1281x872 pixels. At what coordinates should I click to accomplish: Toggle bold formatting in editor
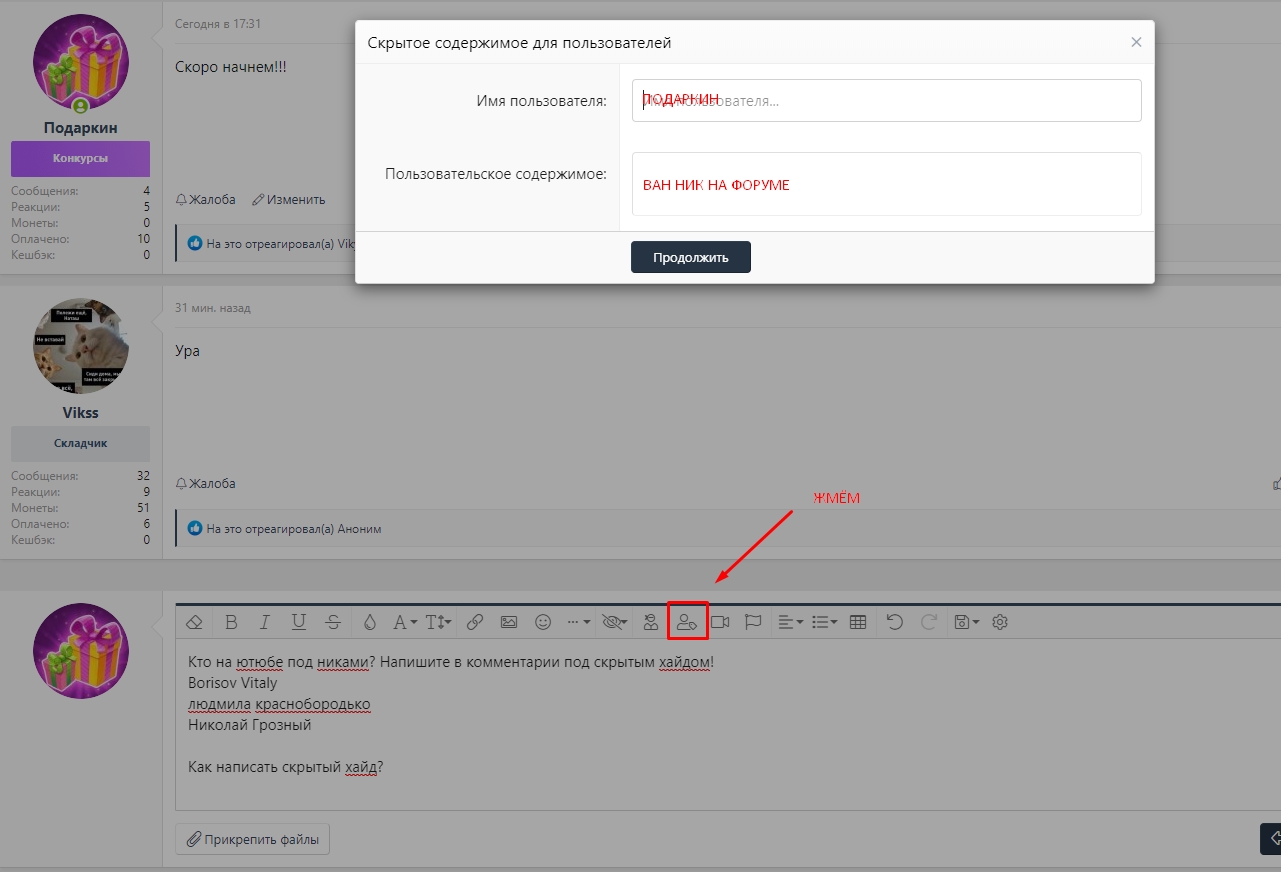231,622
